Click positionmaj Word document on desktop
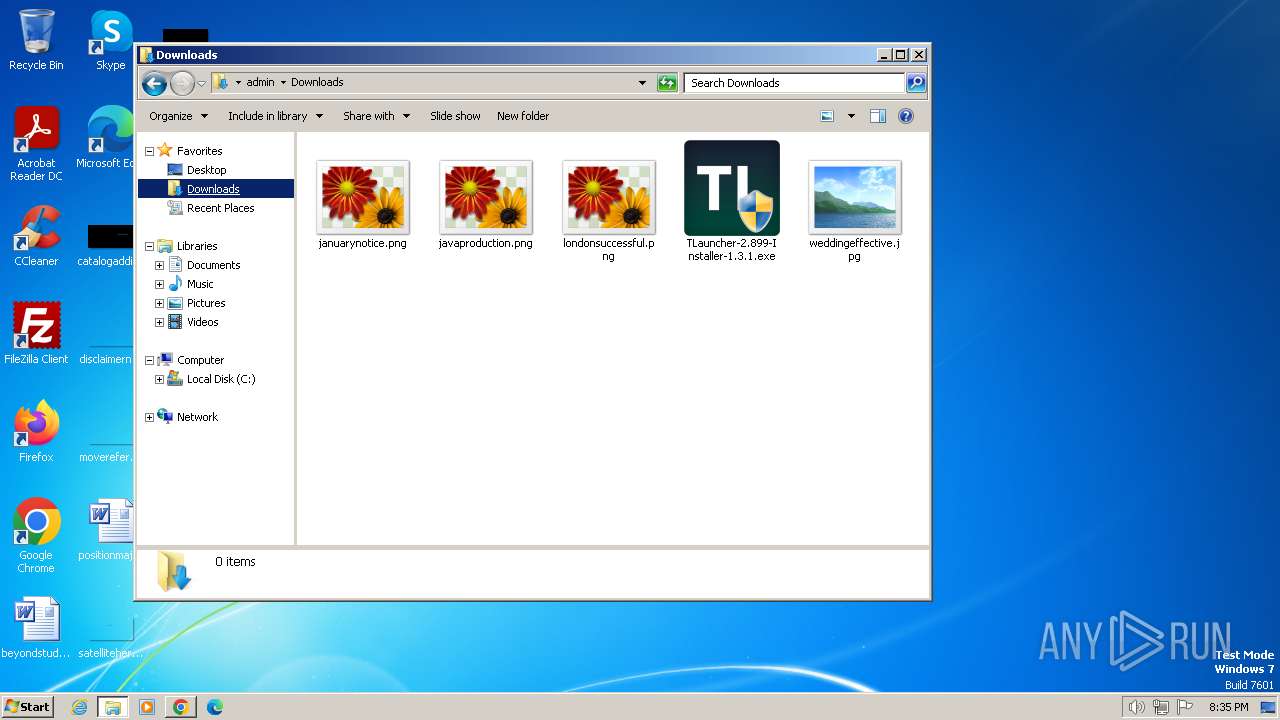The width and height of the screenshot is (1280, 720). pyautogui.click(x=109, y=530)
